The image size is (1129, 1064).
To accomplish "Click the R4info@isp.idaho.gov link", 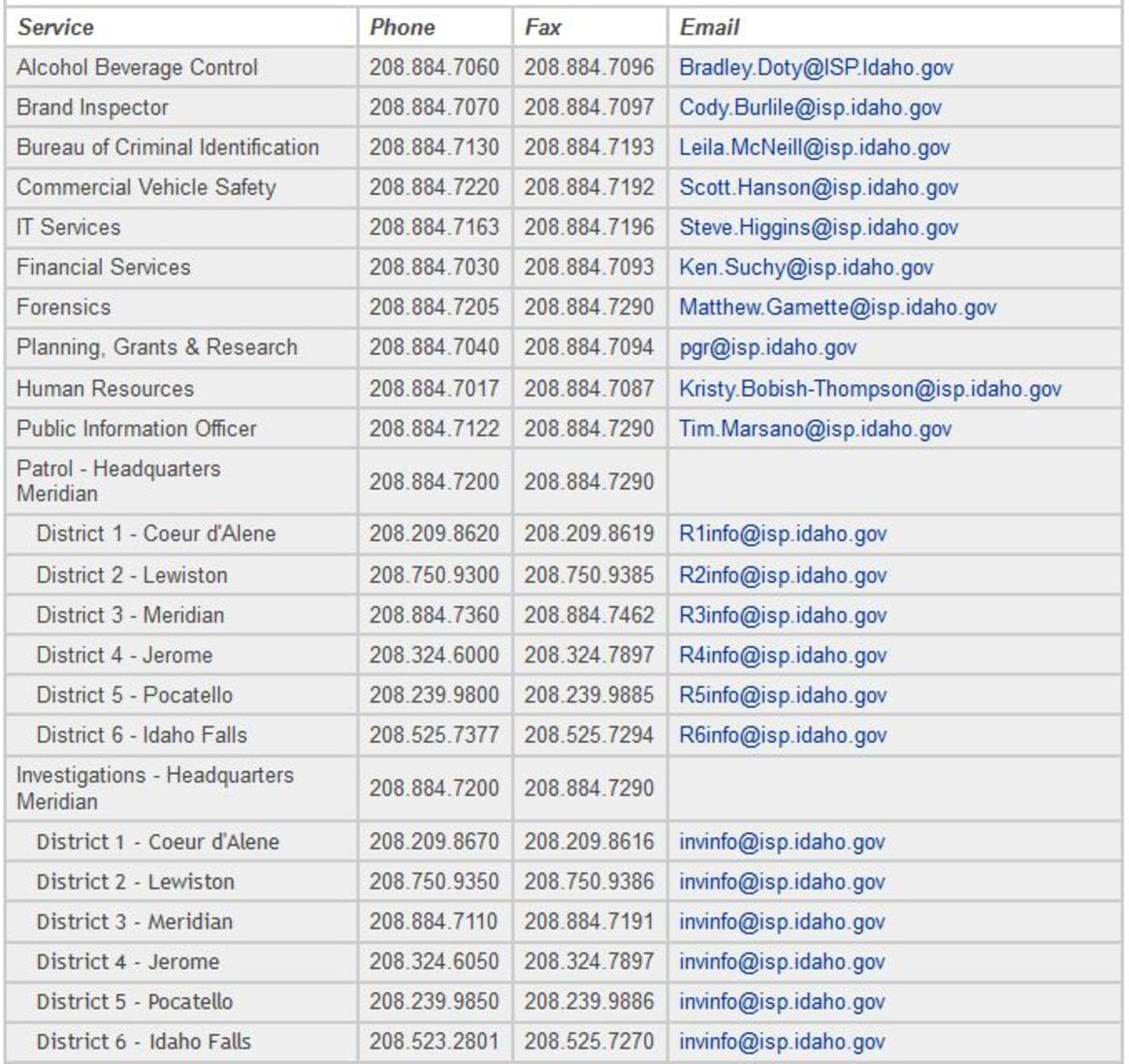I will pos(783,655).
